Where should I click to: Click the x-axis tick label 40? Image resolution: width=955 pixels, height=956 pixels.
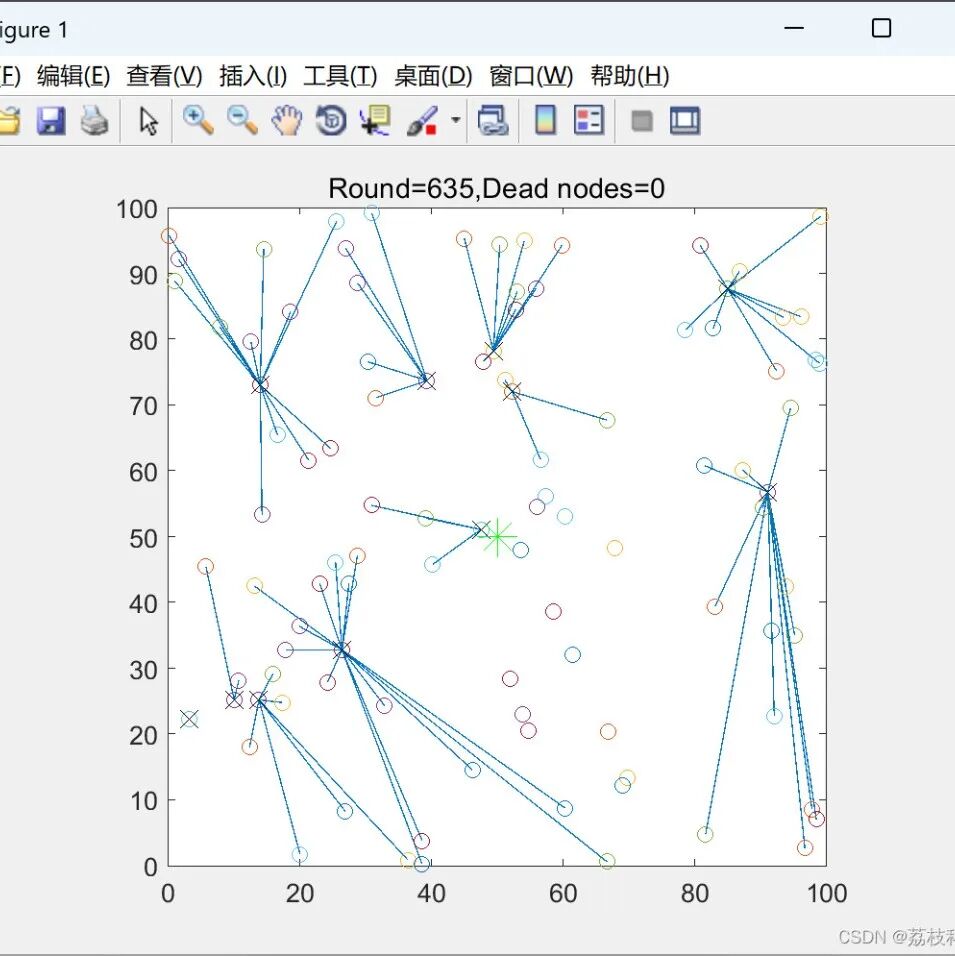point(431,894)
